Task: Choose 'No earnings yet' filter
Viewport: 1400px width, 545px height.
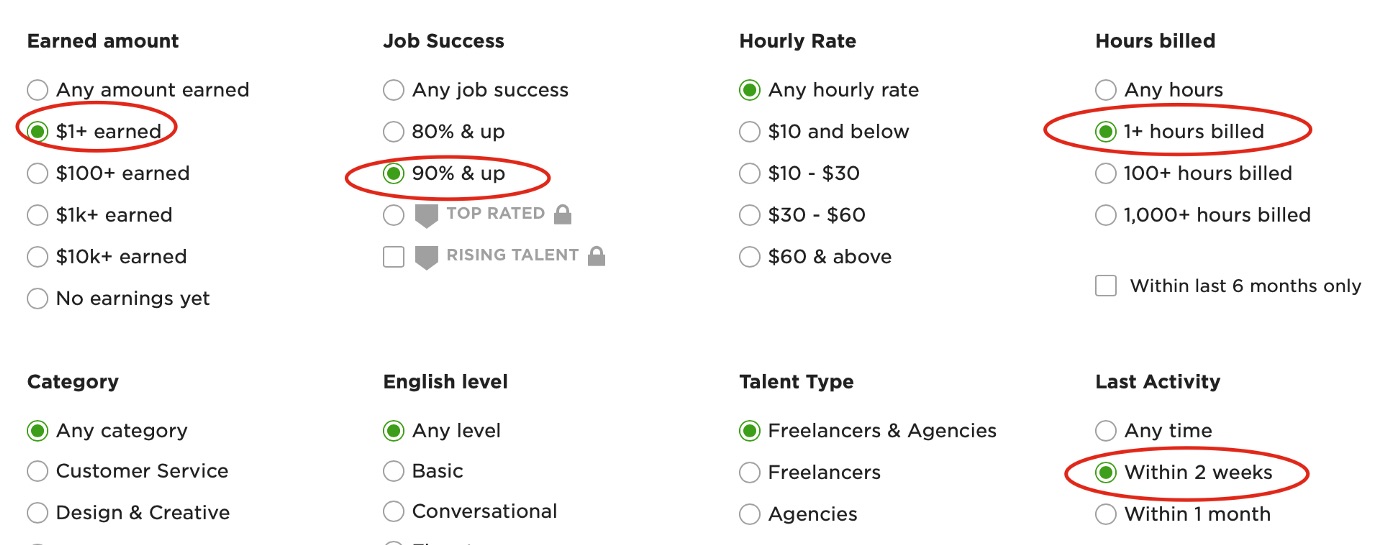Action: (38, 299)
